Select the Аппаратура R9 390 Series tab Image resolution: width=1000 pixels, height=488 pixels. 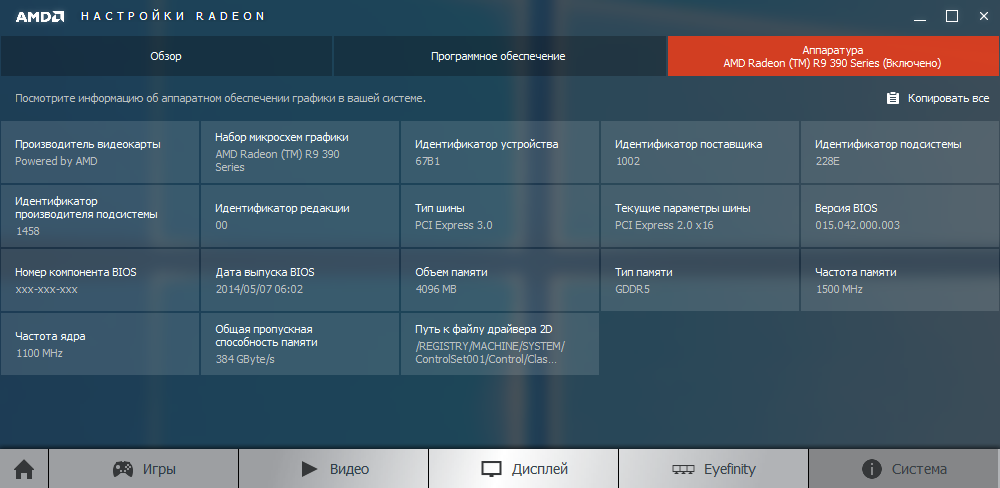tap(833, 56)
